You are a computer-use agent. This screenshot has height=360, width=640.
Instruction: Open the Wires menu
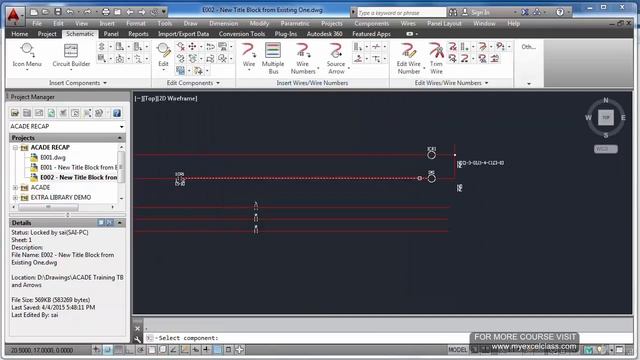pos(408,24)
